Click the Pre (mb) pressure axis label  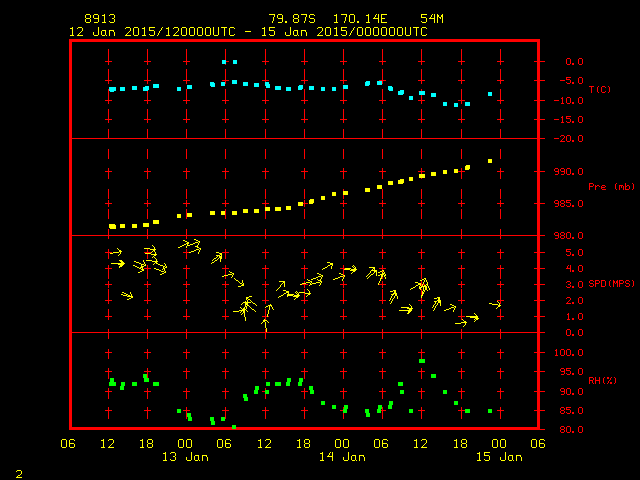tap(611, 187)
